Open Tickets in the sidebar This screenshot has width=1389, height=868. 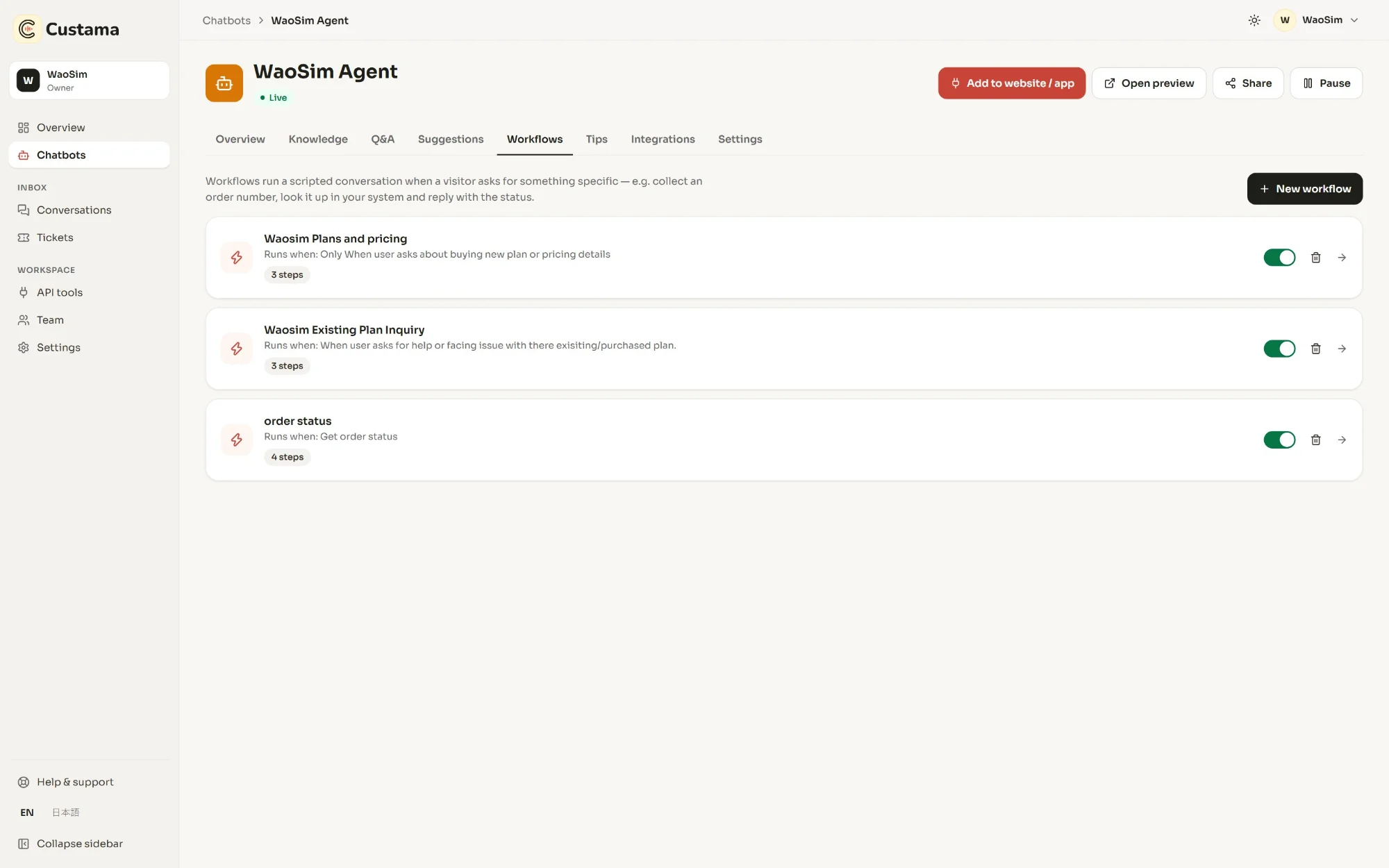pos(90,237)
